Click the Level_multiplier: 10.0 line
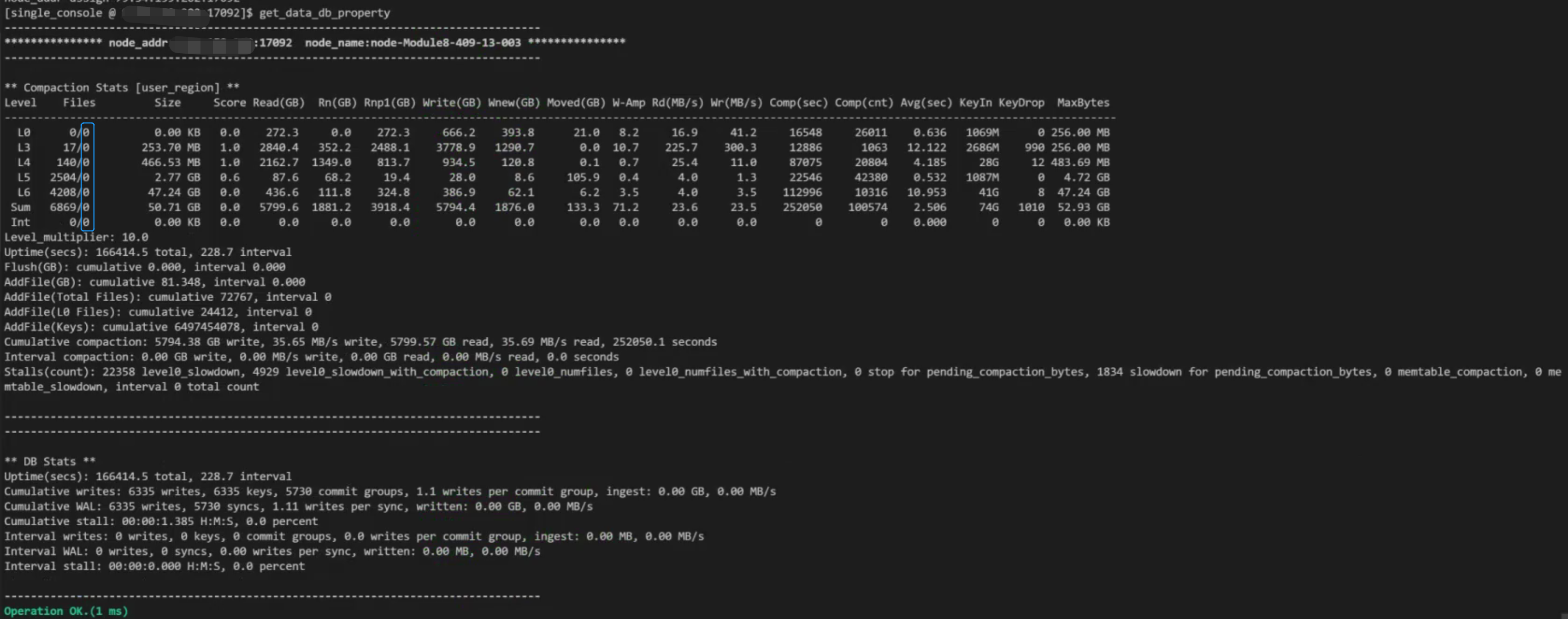Viewport: 1568px width, 619px height. 76,237
